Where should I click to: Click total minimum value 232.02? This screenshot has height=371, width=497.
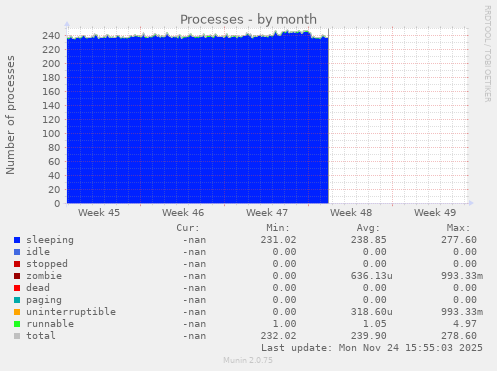point(278,336)
